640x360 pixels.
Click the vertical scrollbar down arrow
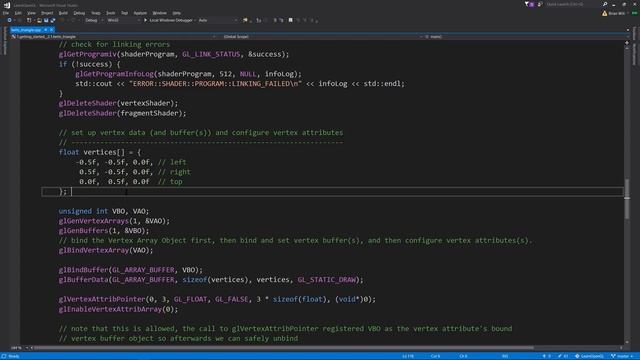(x=627, y=342)
